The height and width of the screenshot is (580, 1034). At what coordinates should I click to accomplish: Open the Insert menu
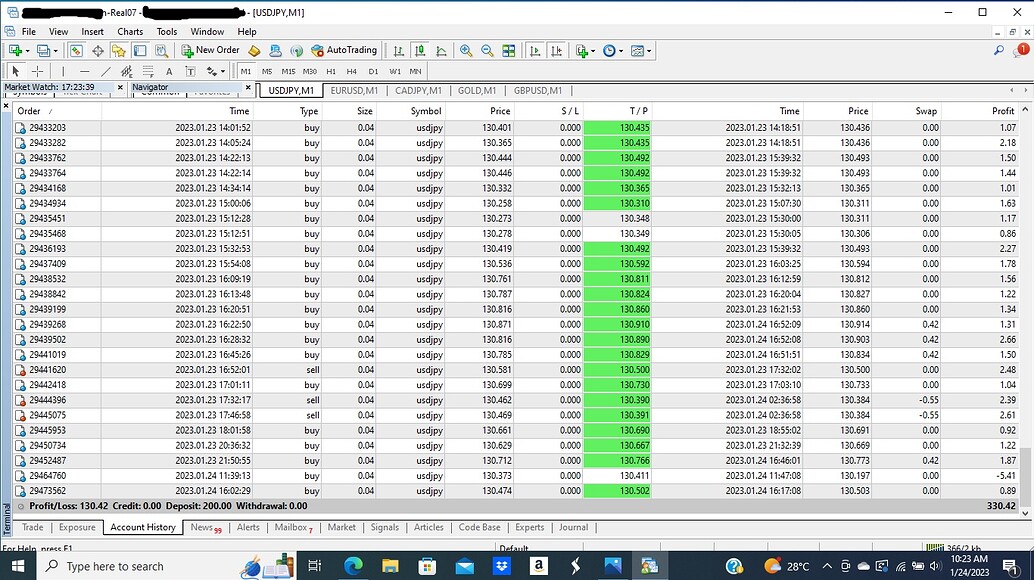[92, 32]
